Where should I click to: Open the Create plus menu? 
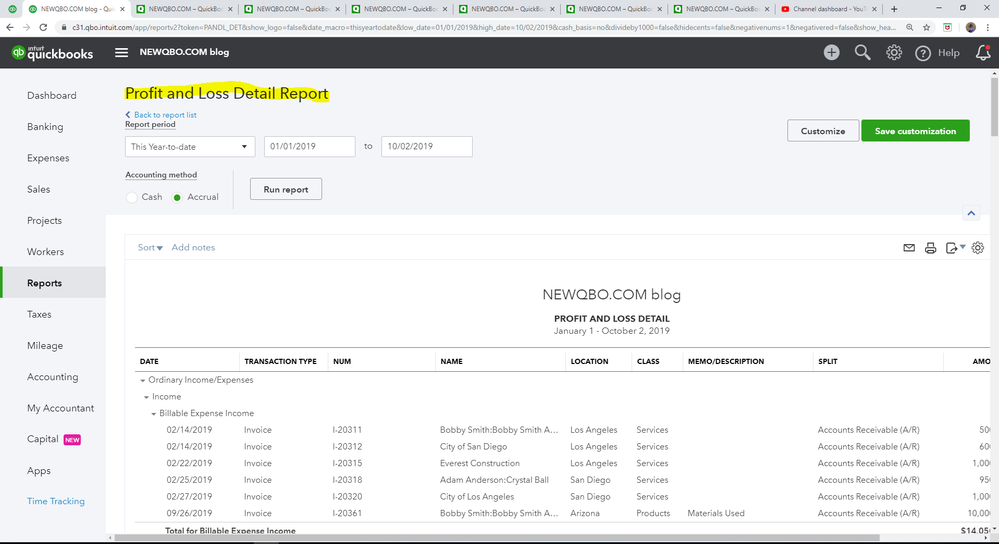[x=831, y=52]
